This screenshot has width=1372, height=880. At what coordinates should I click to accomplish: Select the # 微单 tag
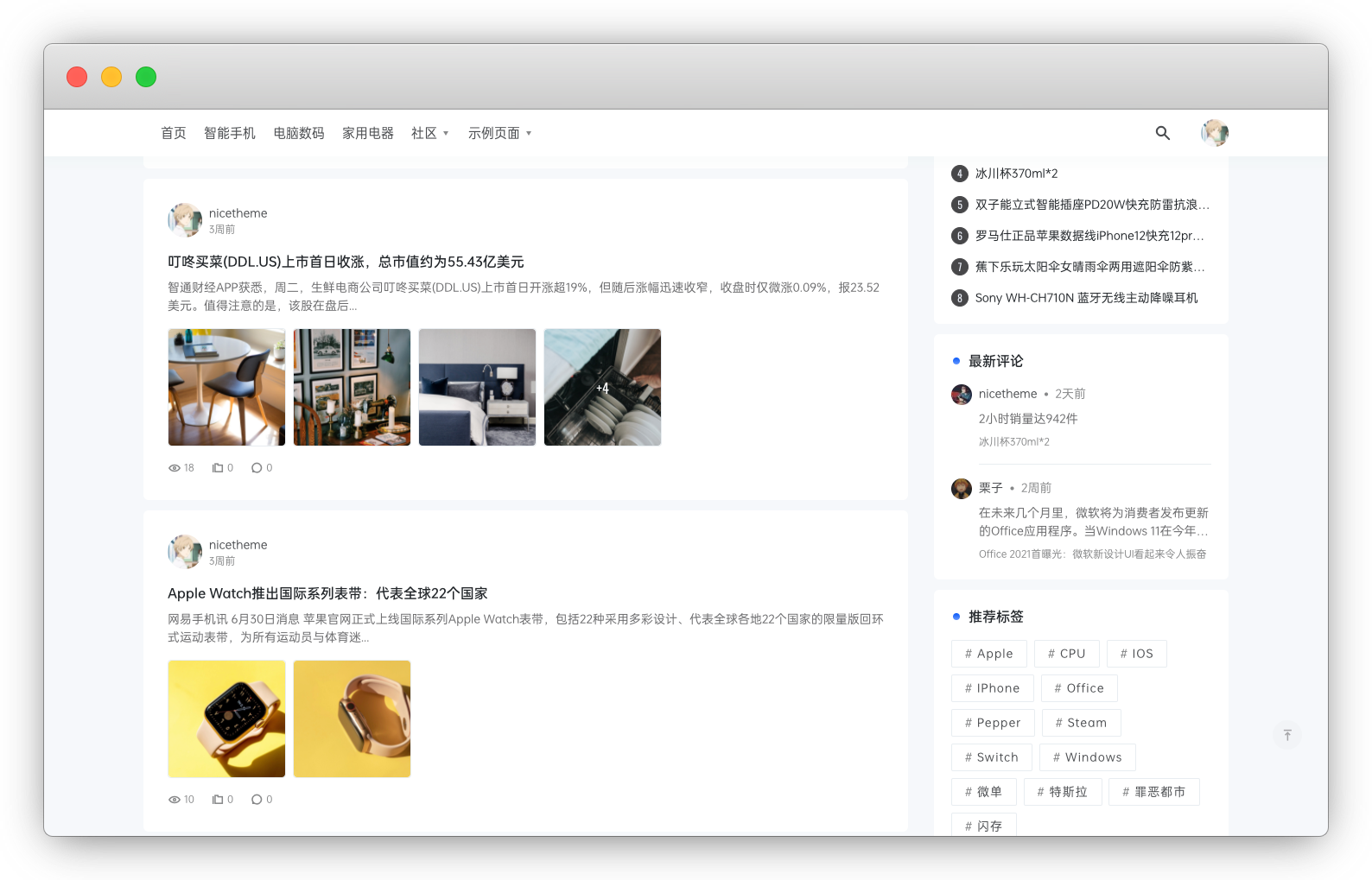(984, 792)
